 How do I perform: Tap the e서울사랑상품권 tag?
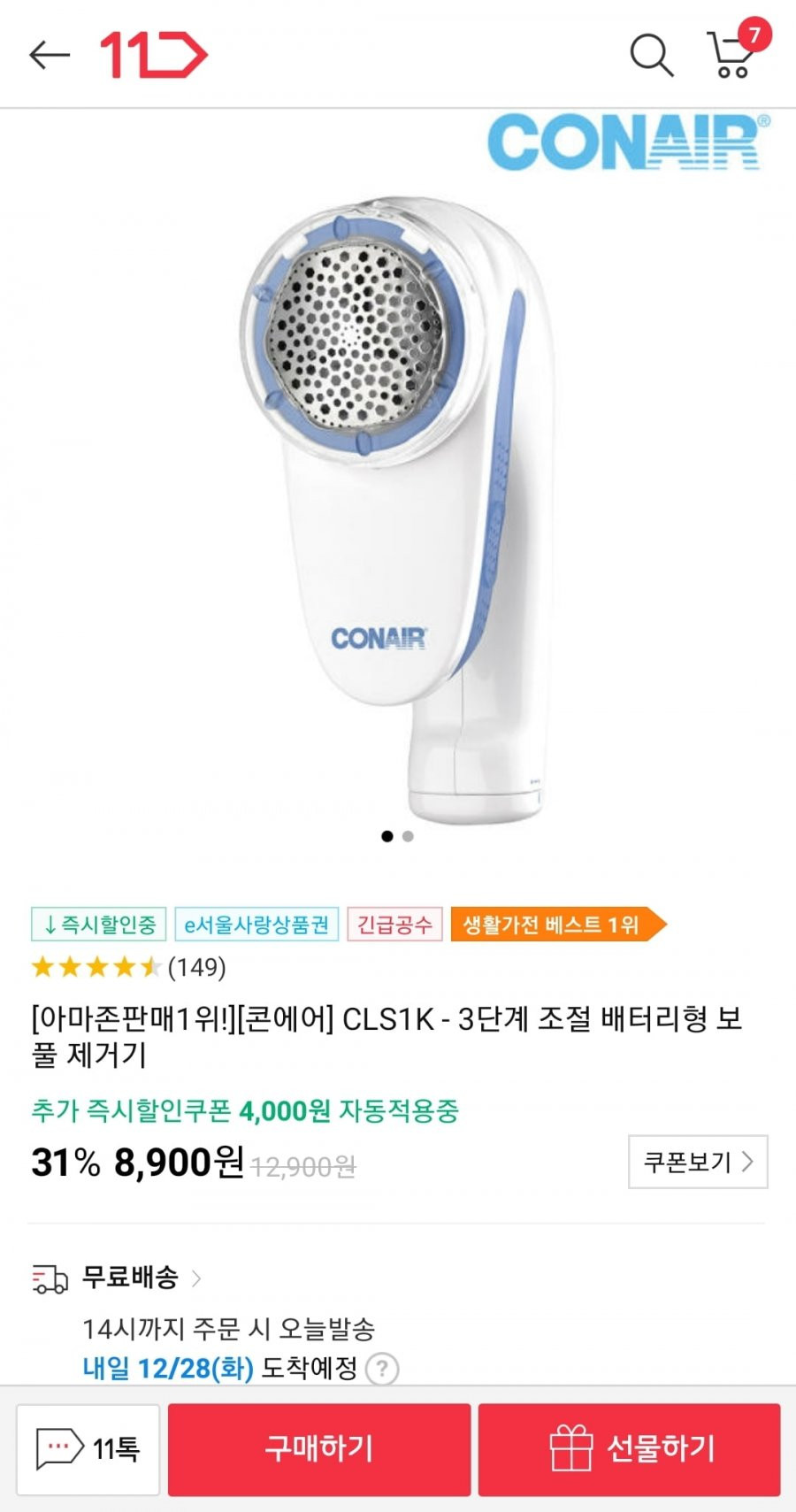click(256, 925)
